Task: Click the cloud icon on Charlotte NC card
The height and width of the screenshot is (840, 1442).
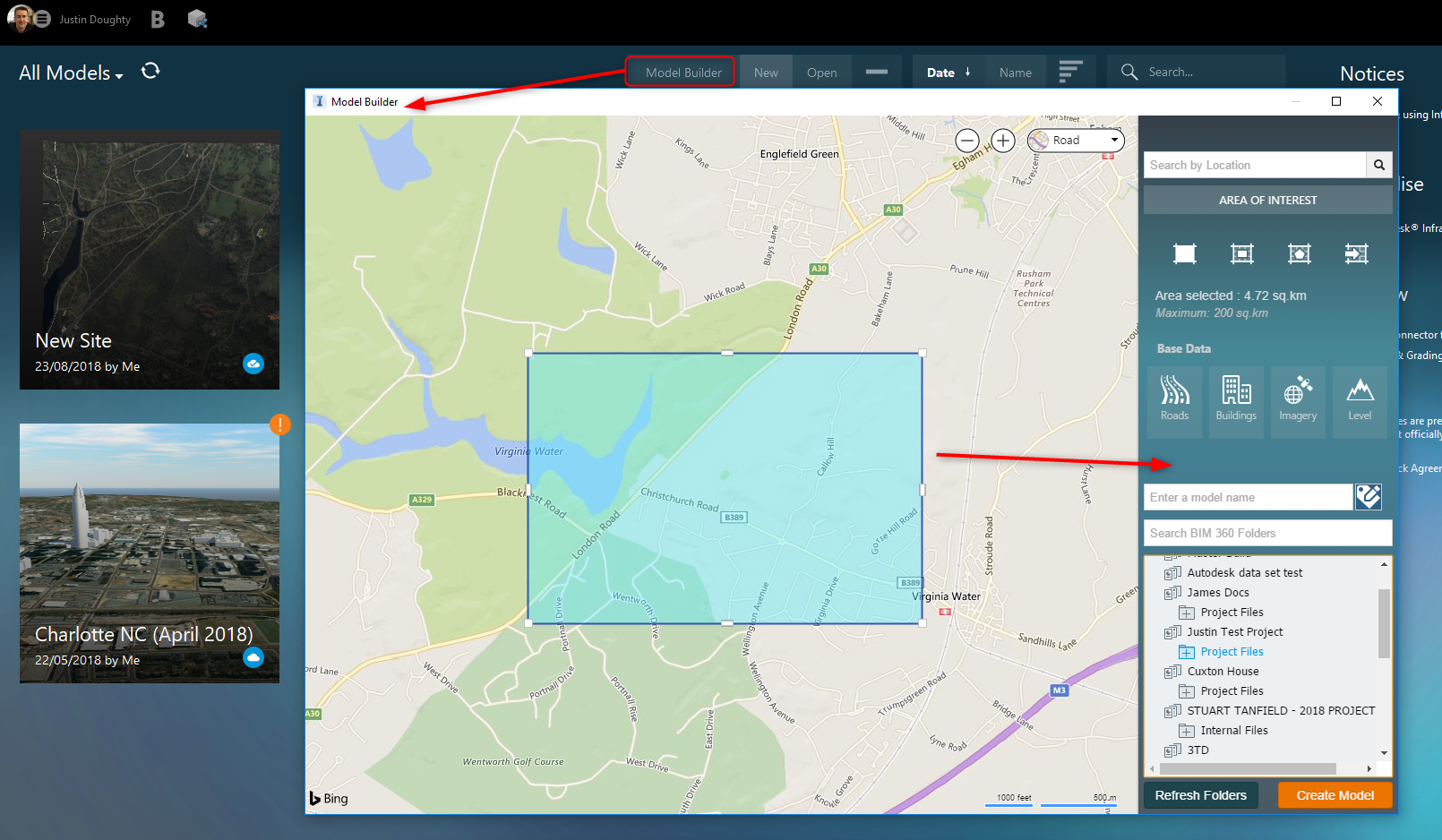Action: [253, 657]
